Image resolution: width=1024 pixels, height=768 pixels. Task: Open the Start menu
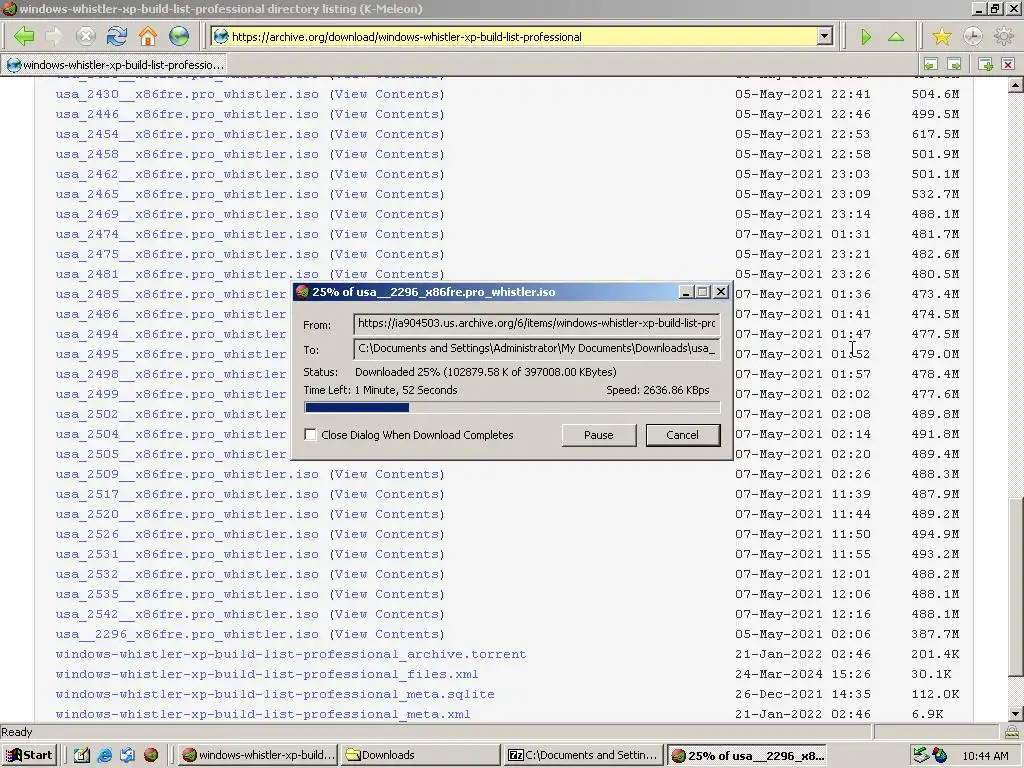point(29,755)
